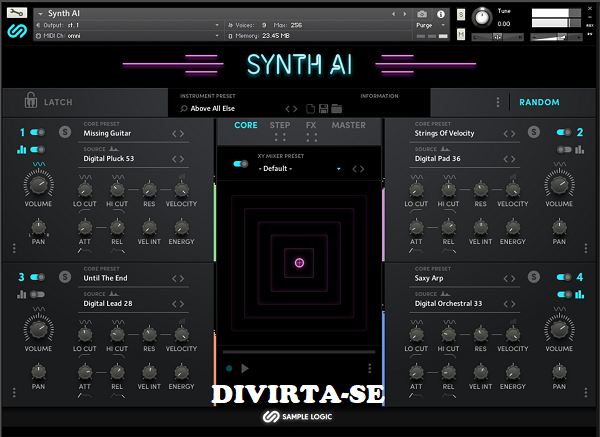This screenshot has width=600, height=437.
Task: Expand the Synth AI instrument name dropdown
Action: tap(41, 14)
